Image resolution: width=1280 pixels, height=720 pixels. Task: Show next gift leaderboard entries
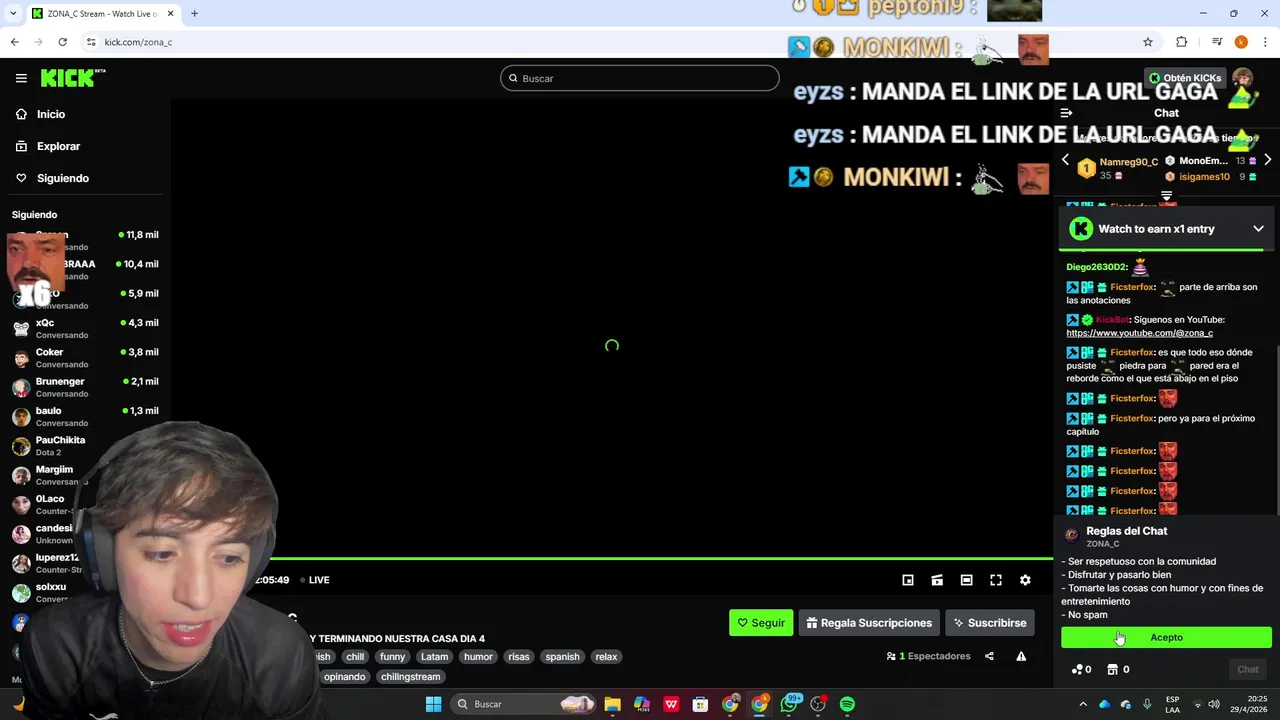tap(1267, 161)
